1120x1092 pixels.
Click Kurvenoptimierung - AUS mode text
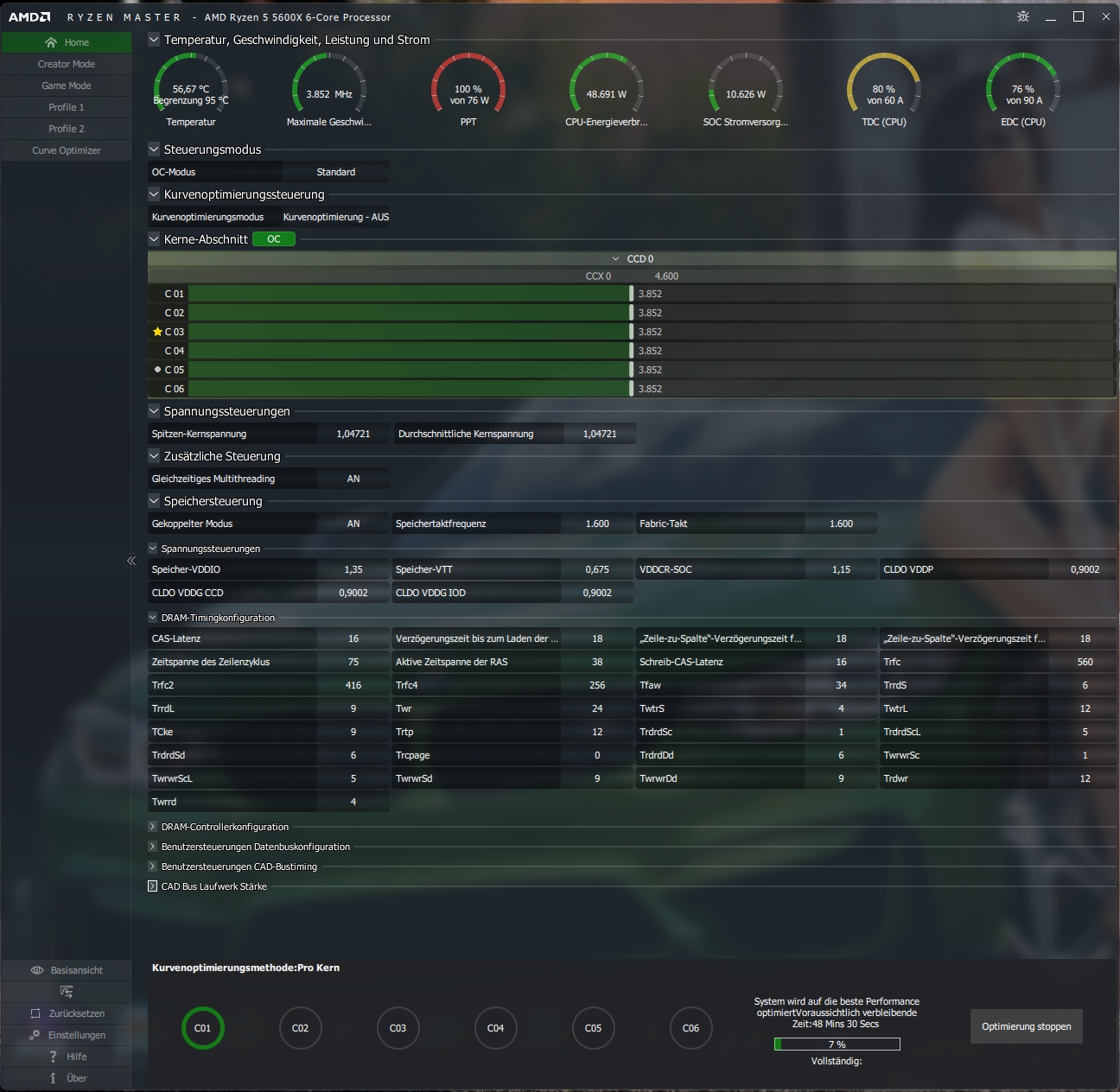[x=336, y=217]
